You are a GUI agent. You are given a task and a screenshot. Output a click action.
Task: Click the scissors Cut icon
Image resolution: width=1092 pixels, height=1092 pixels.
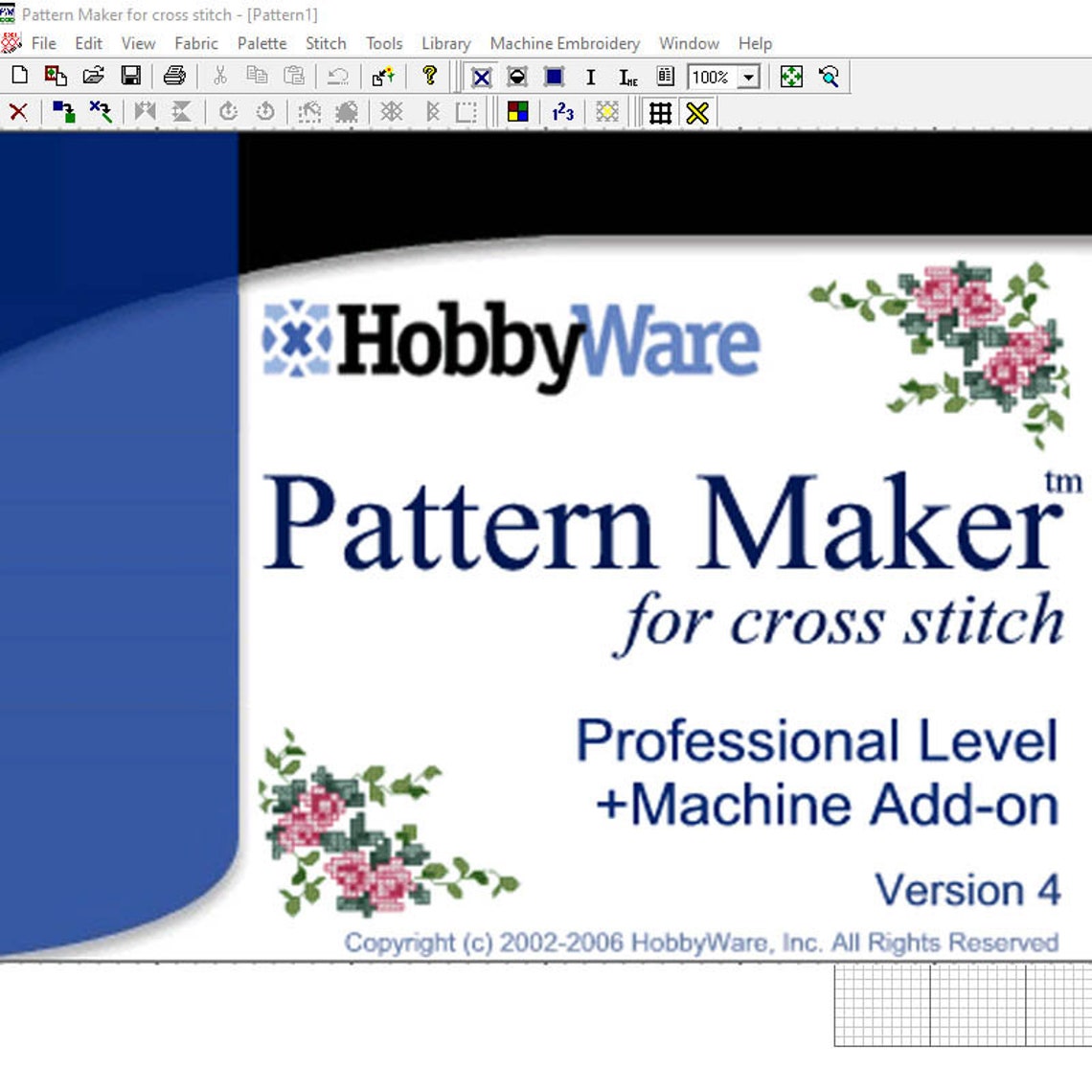tap(220, 76)
